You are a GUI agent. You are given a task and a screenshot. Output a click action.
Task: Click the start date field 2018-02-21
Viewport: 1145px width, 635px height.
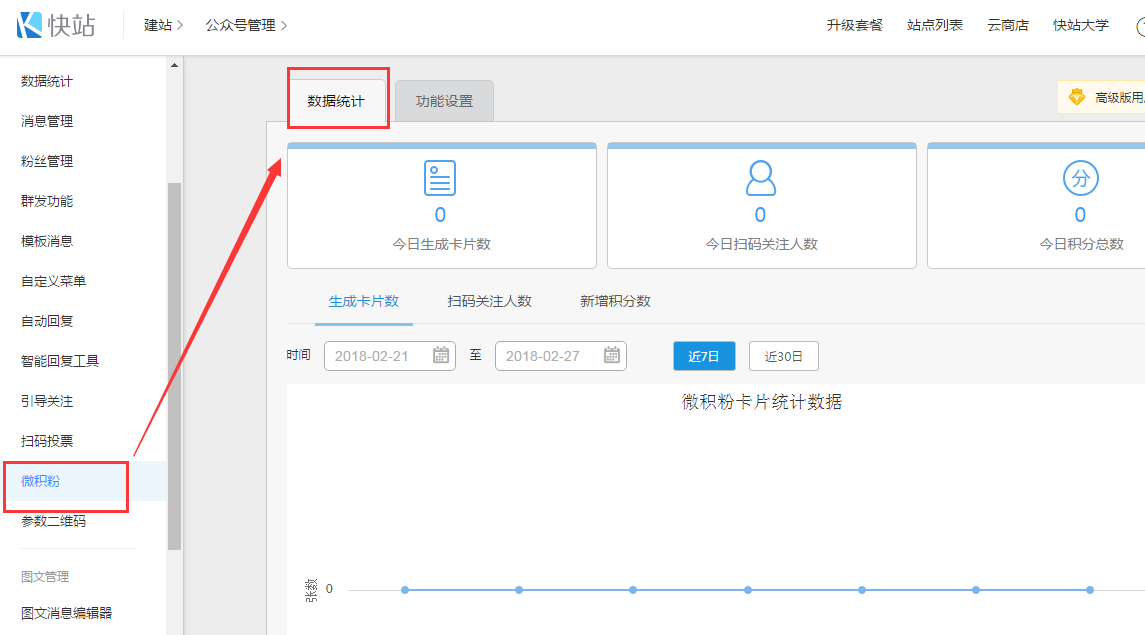point(375,356)
